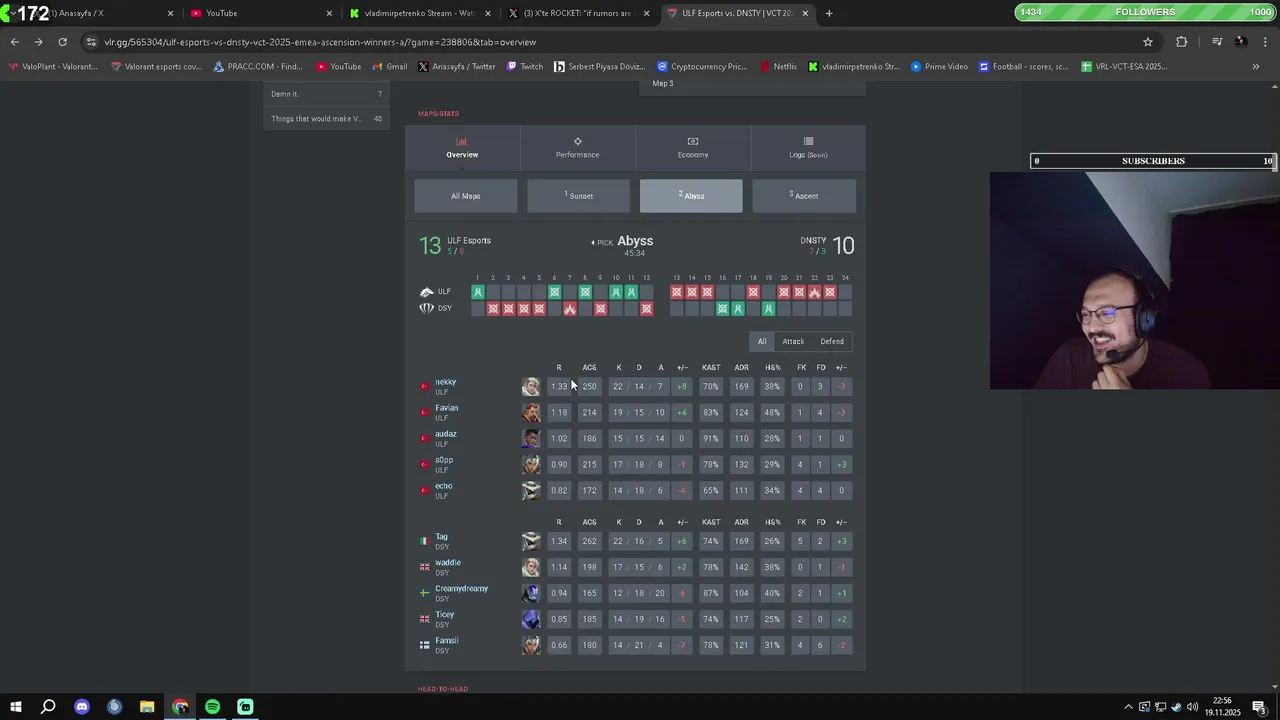Click Favian's agent portrait icon
The image size is (1280, 720).
coord(531,413)
